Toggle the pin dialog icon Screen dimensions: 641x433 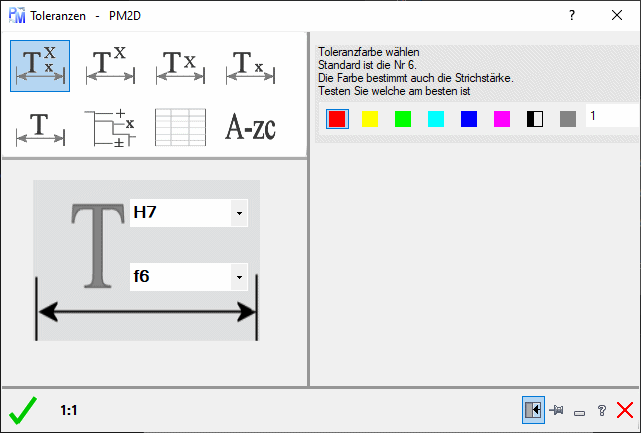coord(557,410)
